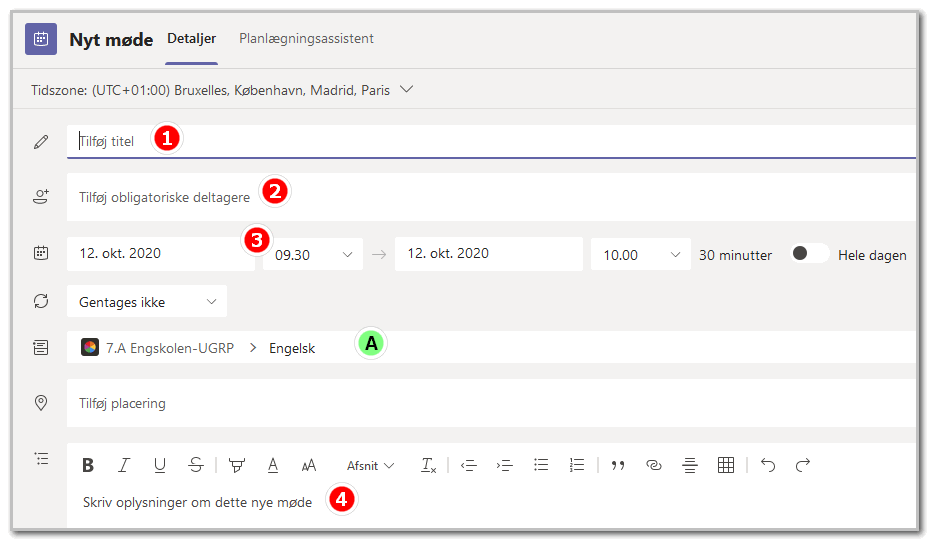Screen dimensions: 933x542
Task: Click the add participants person icon
Action: pyautogui.click(x=41, y=196)
